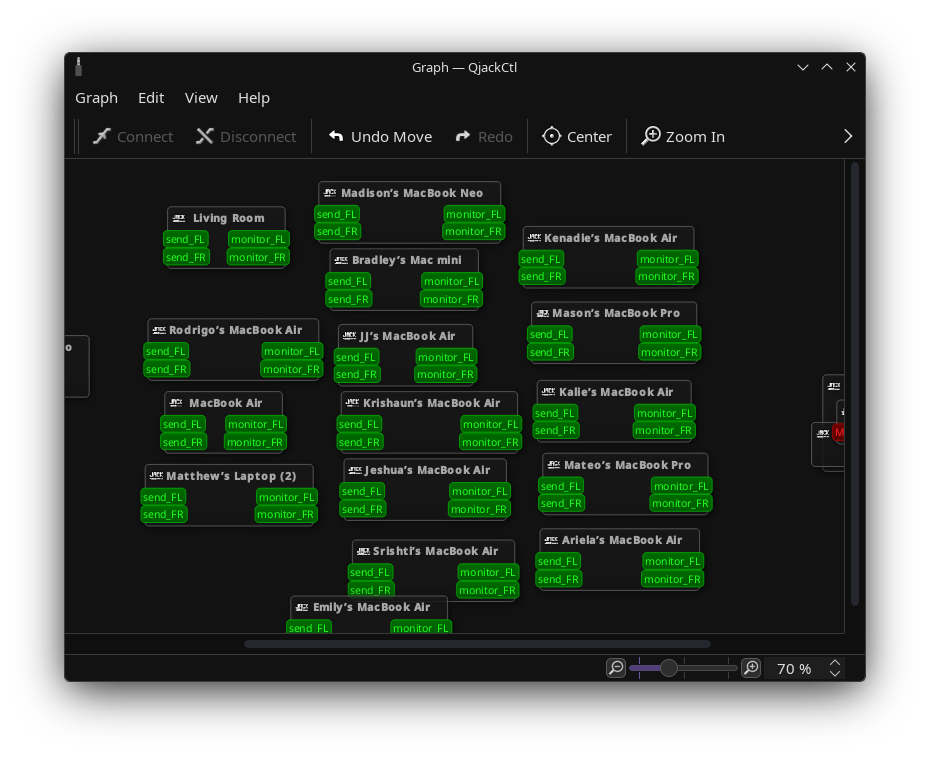Click the 70 % zoom field
The width and height of the screenshot is (930, 758).
[794, 668]
